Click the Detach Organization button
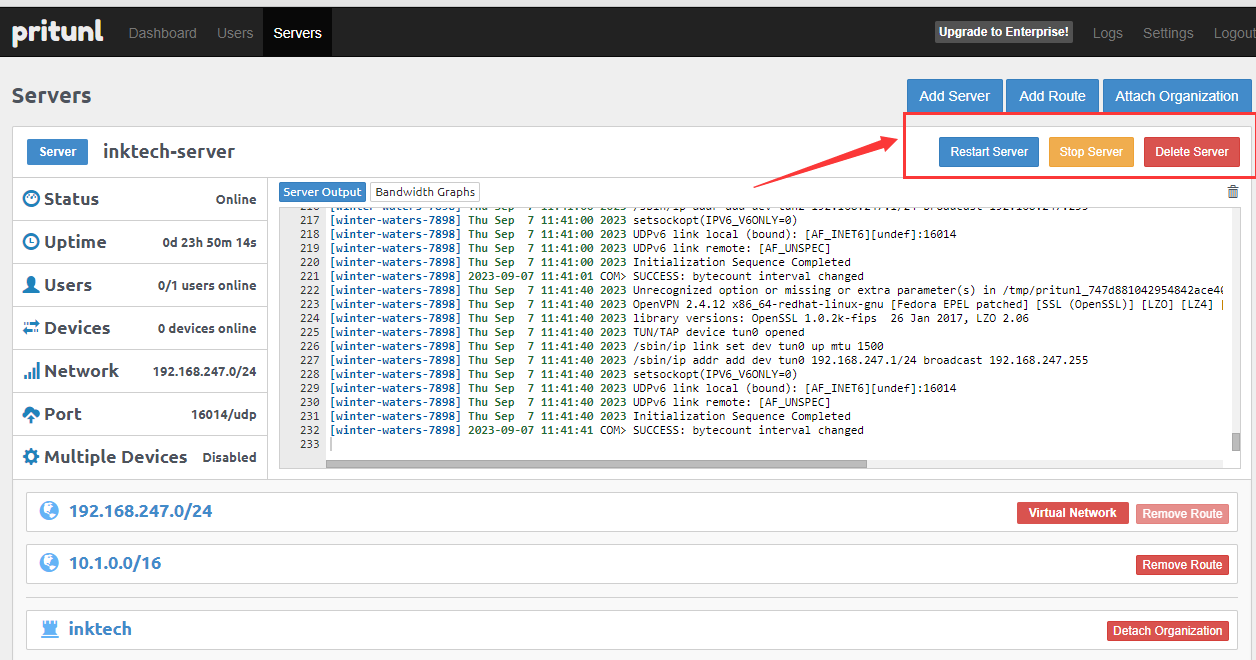The height and width of the screenshot is (660, 1256). pyautogui.click(x=1168, y=631)
